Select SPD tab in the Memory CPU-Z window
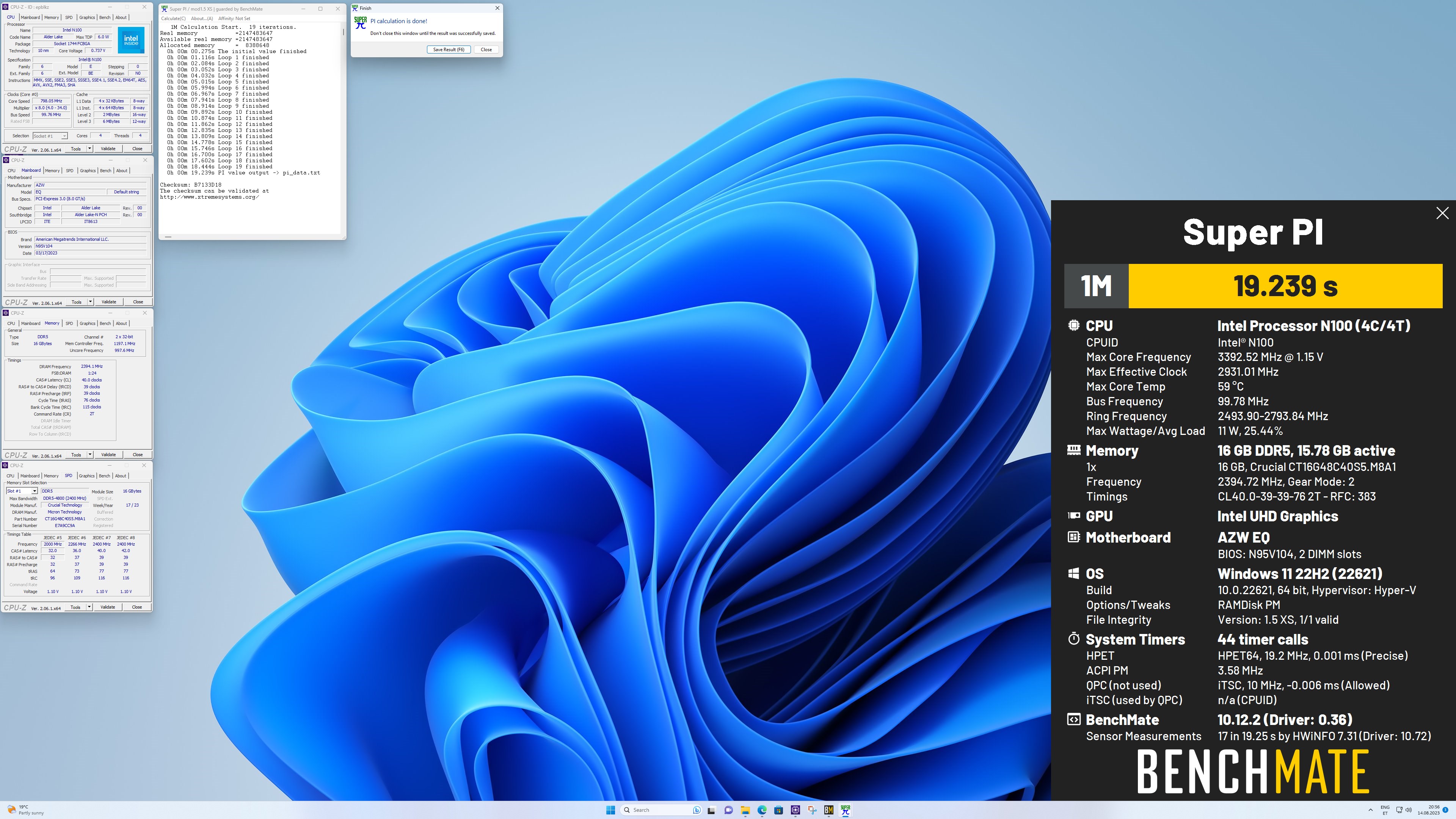 point(69,323)
